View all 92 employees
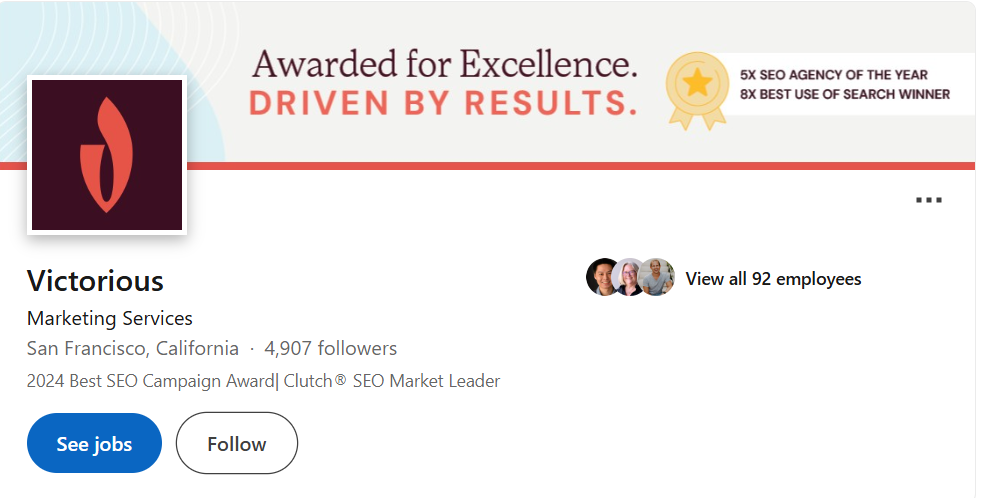This screenshot has height=498, width=982. [773, 279]
